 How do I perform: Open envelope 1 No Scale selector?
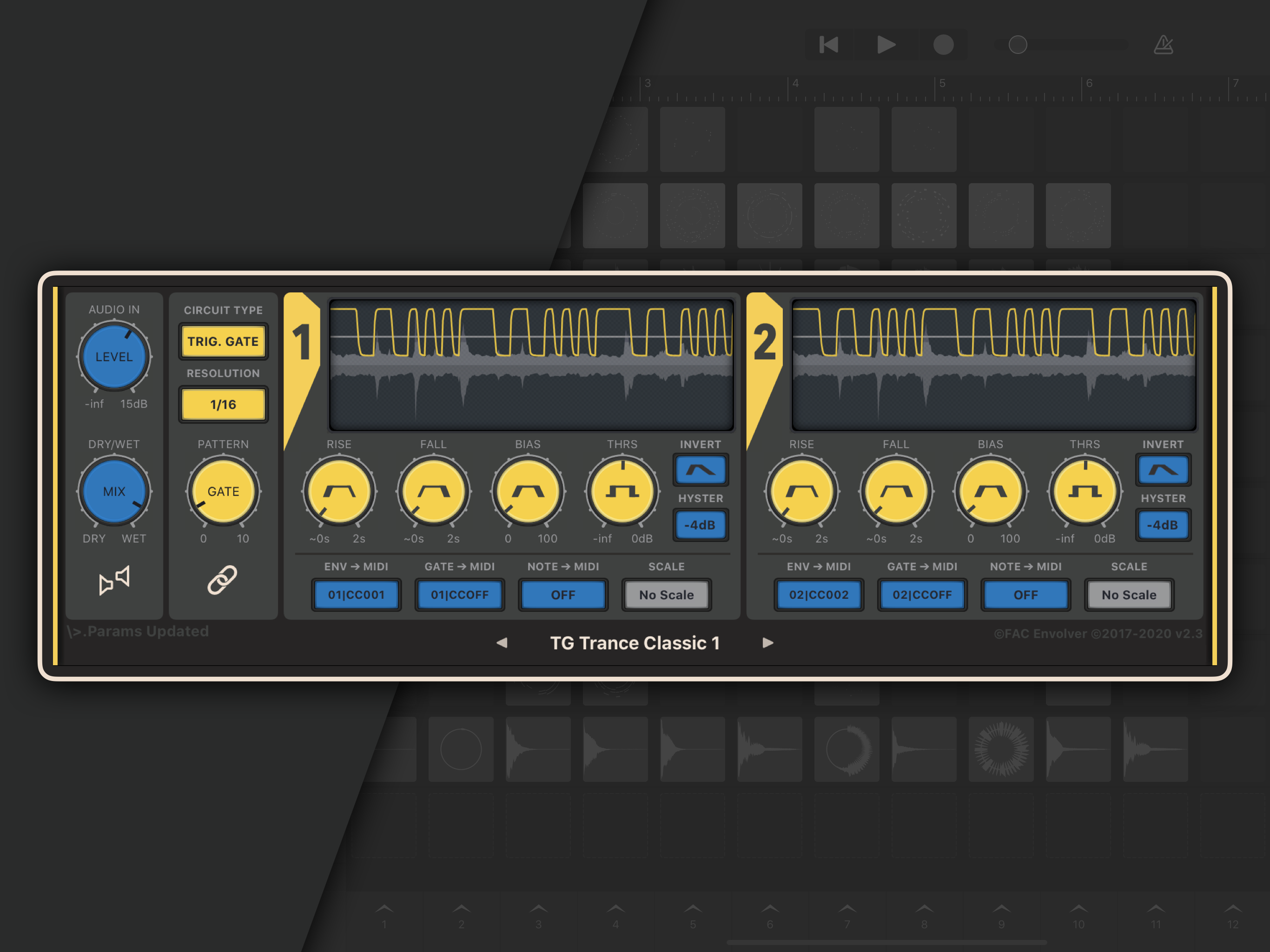pos(666,595)
